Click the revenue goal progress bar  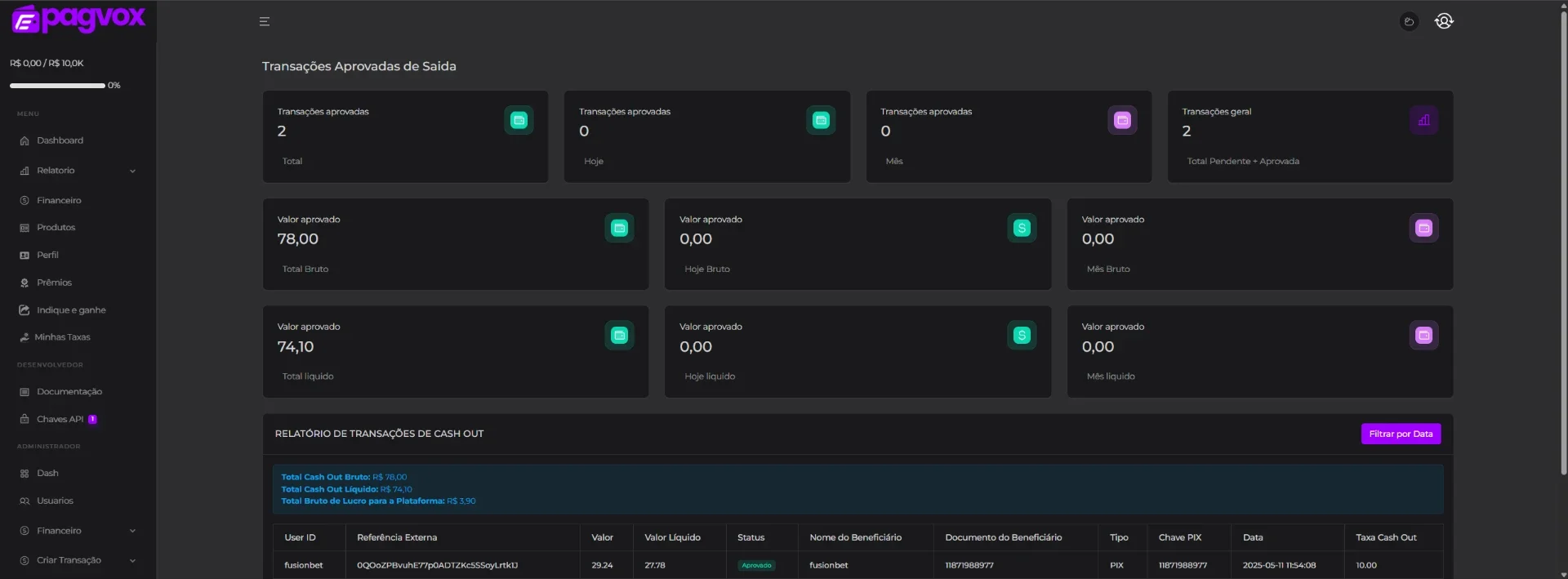point(57,85)
